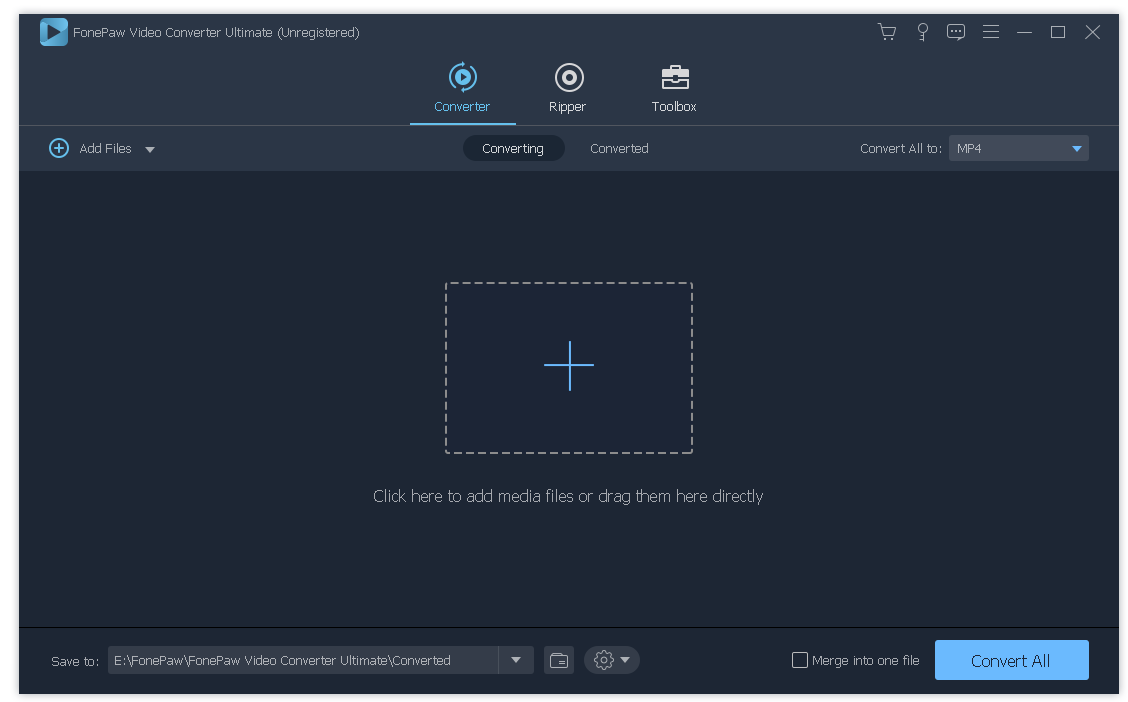The height and width of the screenshot is (702, 1128).
Task: Close the FonePaw window
Action: click(1093, 32)
